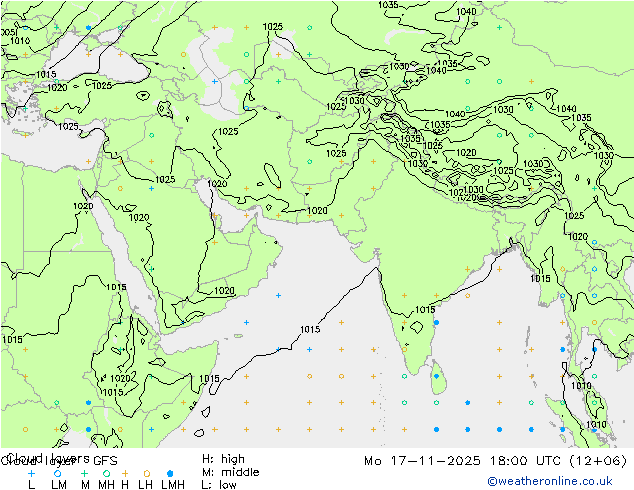The image size is (634, 490).
Task: Click the date 'Mo 17-11-2025'
Action: click(x=422, y=460)
